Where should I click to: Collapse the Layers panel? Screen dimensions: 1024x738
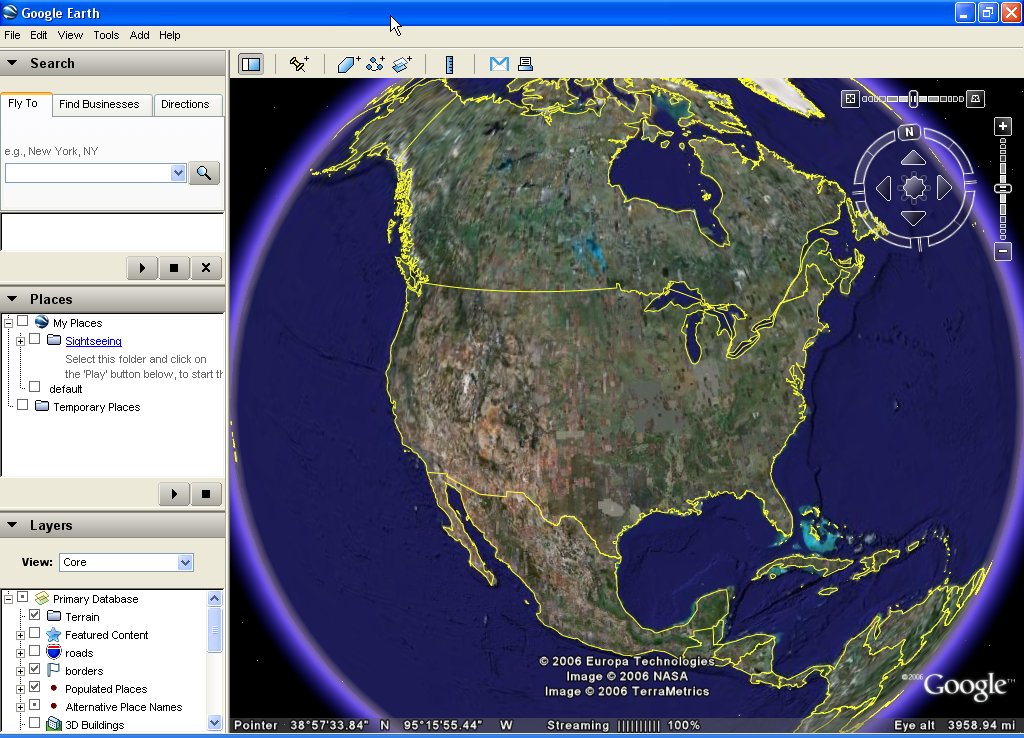tap(12, 524)
